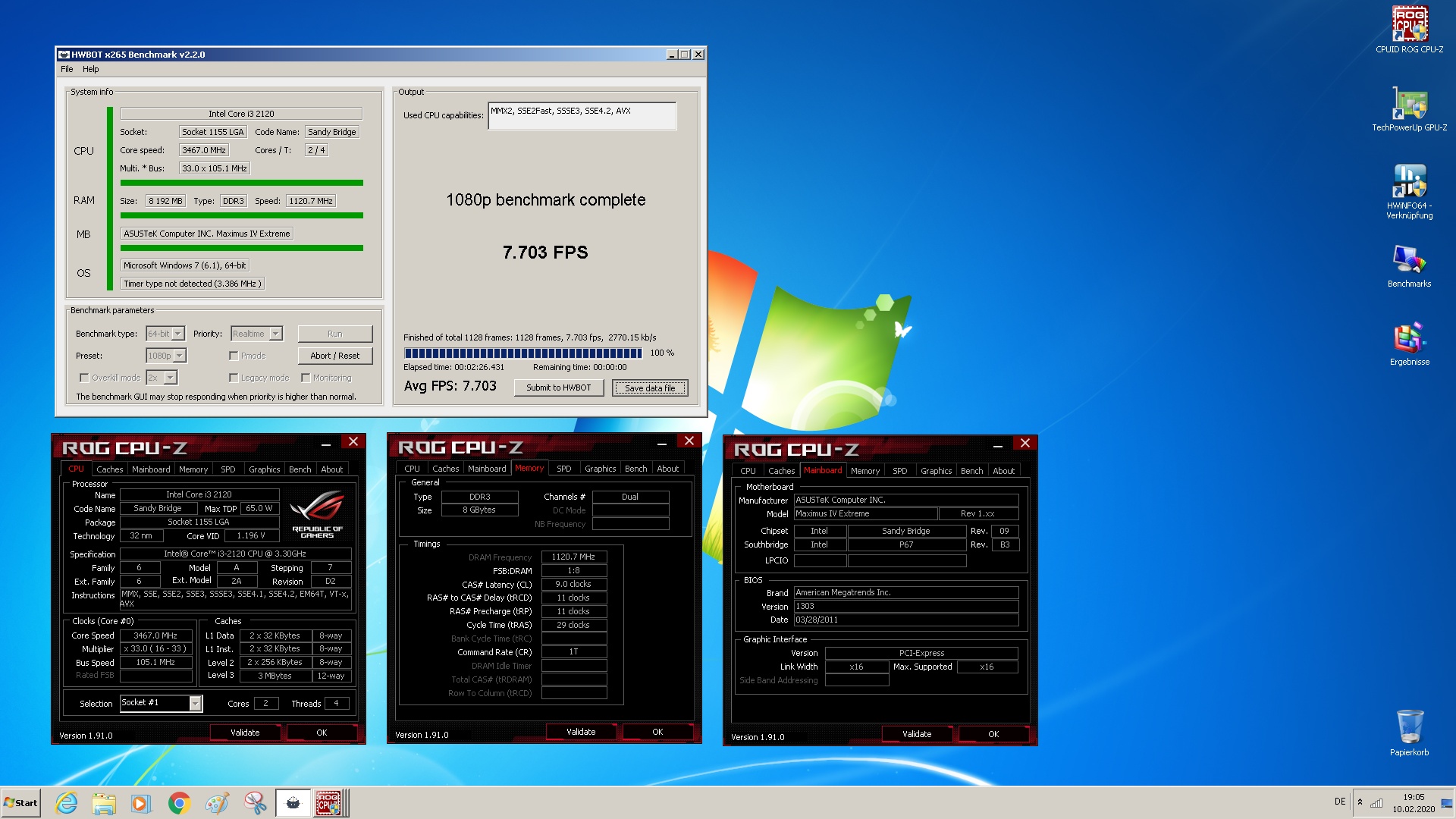Open the File menu in HWBOT Benchmark
Viewport: 1456px width, 819px height.
[x=67, y=69]
